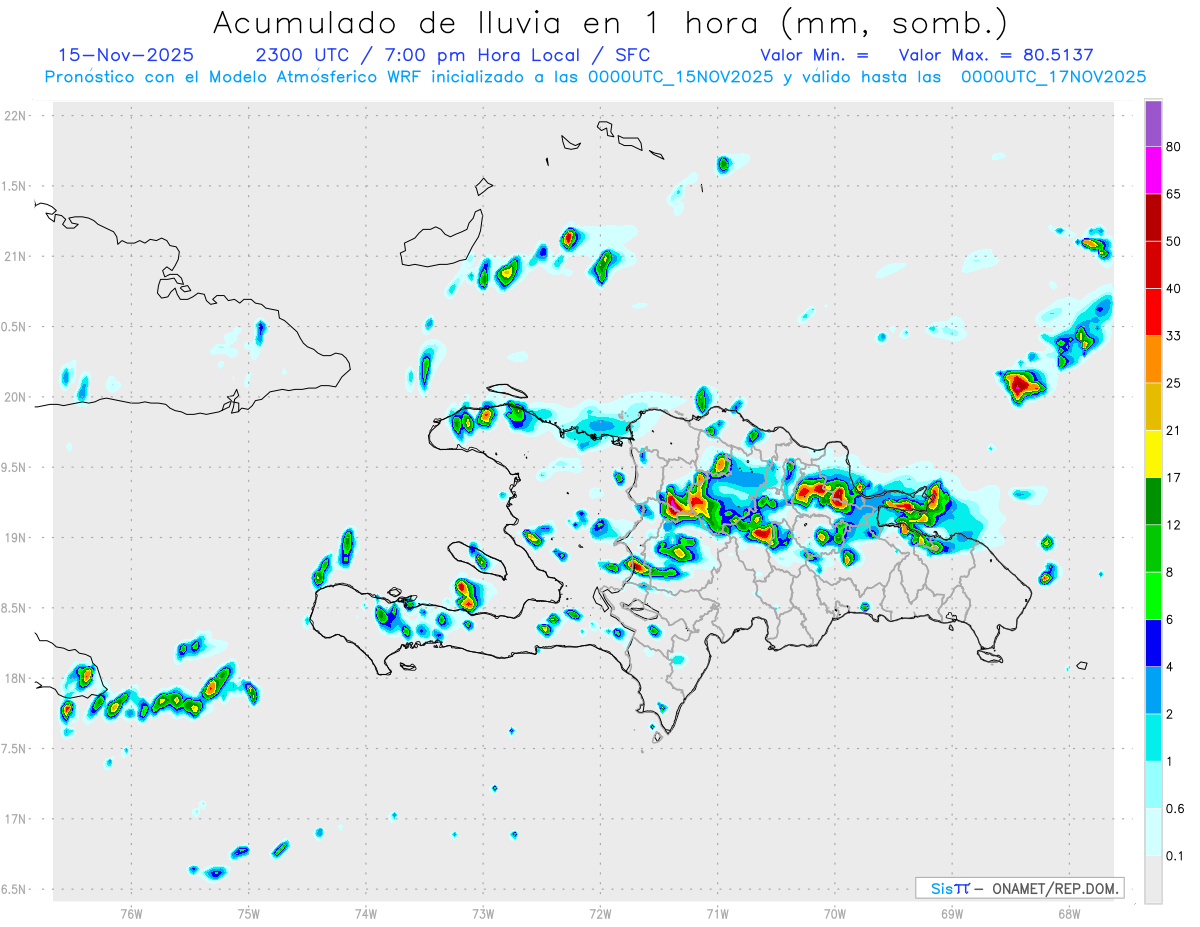
Task: Click the longitude label "68W"
Action: [x=1069, y=914]
